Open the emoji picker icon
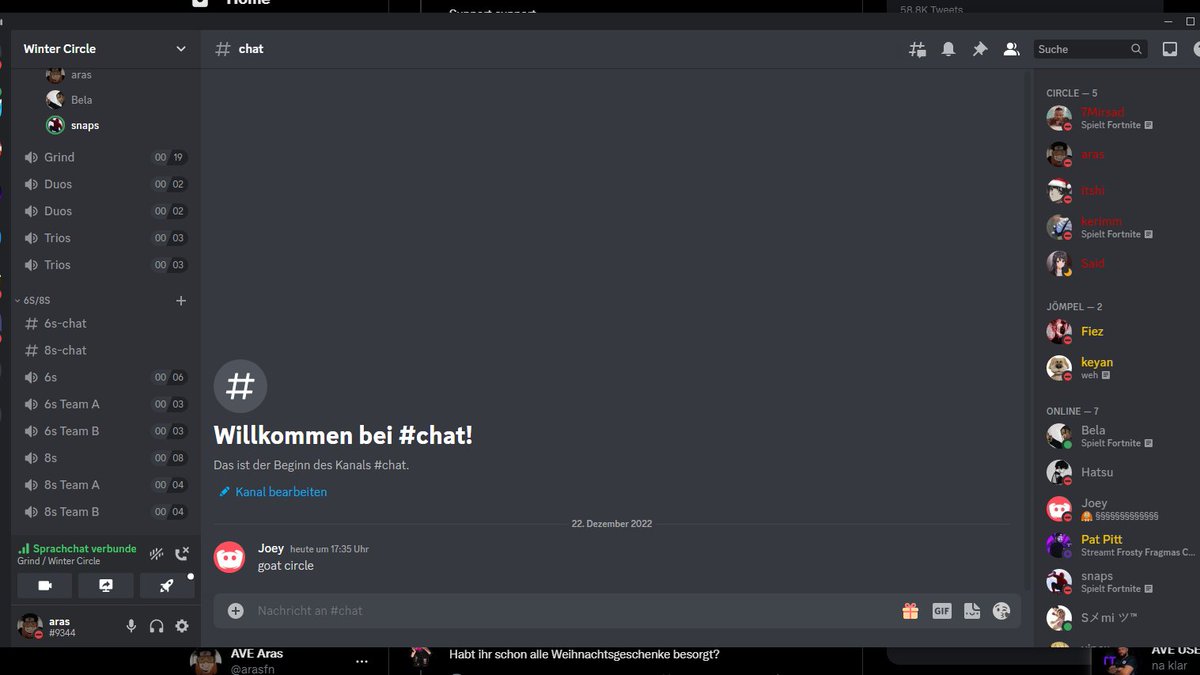1200x675 pixels. (1001, 610)
